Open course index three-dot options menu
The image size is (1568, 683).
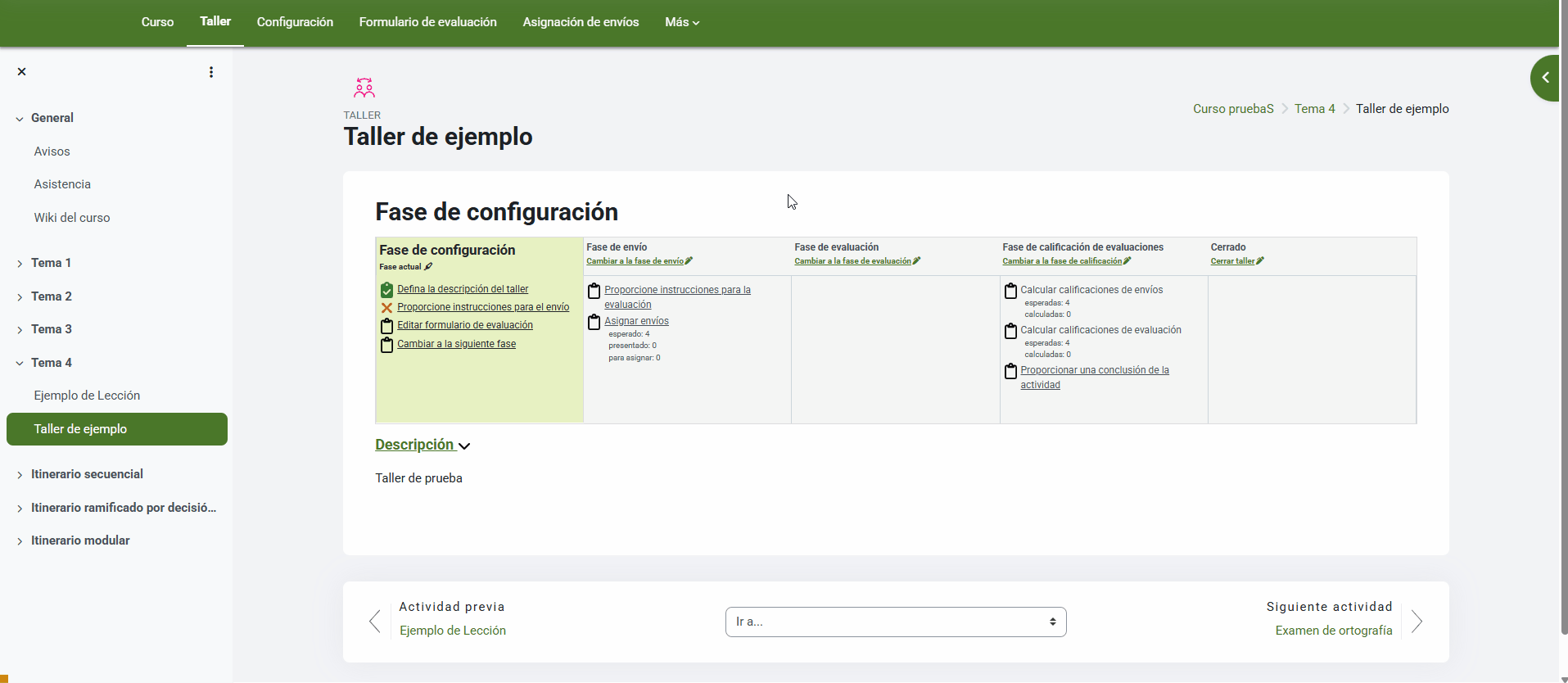(x=211, y=72)
